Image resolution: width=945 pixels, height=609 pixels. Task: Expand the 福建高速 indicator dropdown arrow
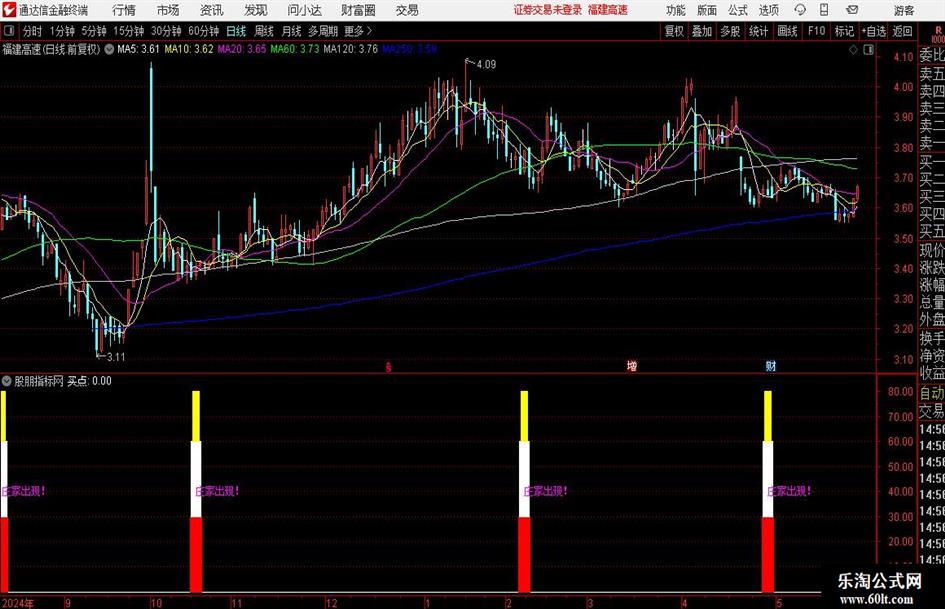[x=109, y=49]
